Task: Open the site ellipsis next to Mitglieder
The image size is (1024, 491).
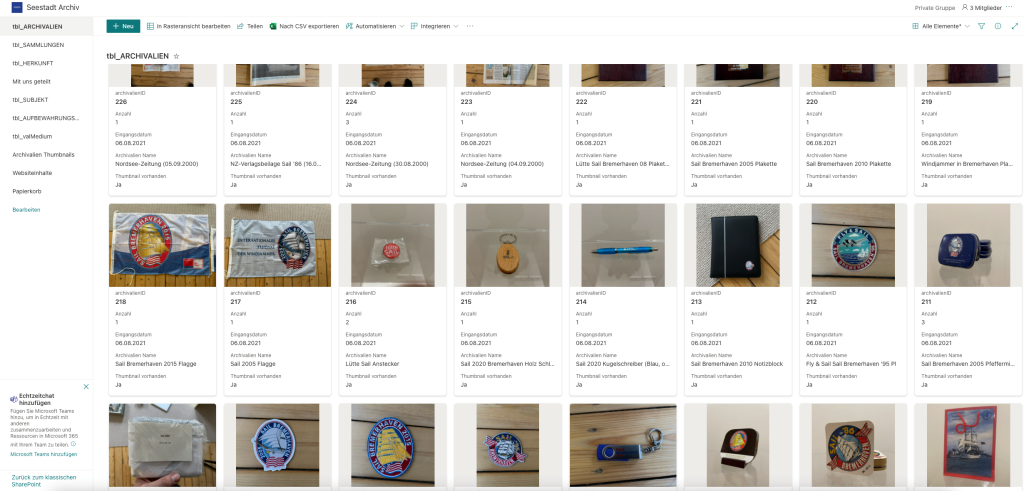Action: click(1009, 7)
